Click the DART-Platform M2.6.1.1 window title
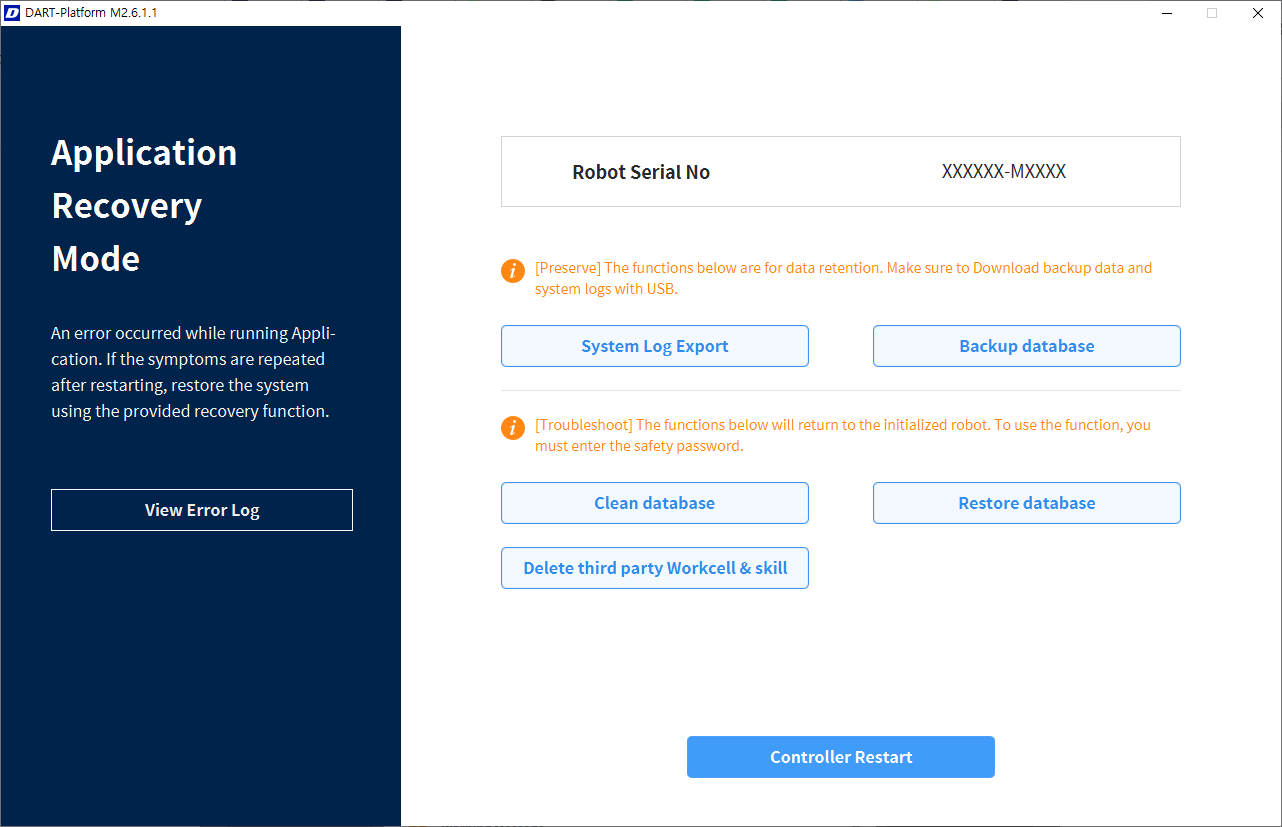 pyautogui.click(x=91, y=13)
